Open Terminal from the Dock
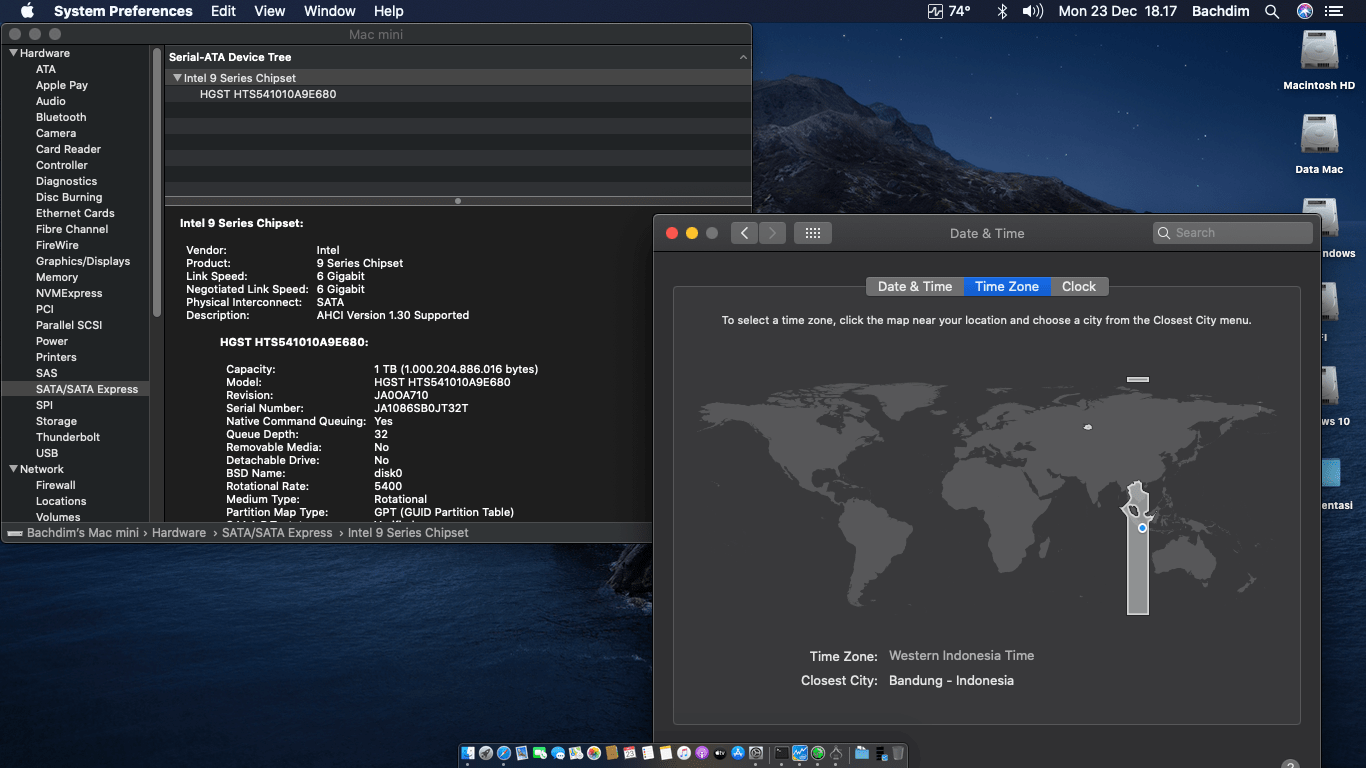This screenshot has height=768, width=1366. [781, 753]
